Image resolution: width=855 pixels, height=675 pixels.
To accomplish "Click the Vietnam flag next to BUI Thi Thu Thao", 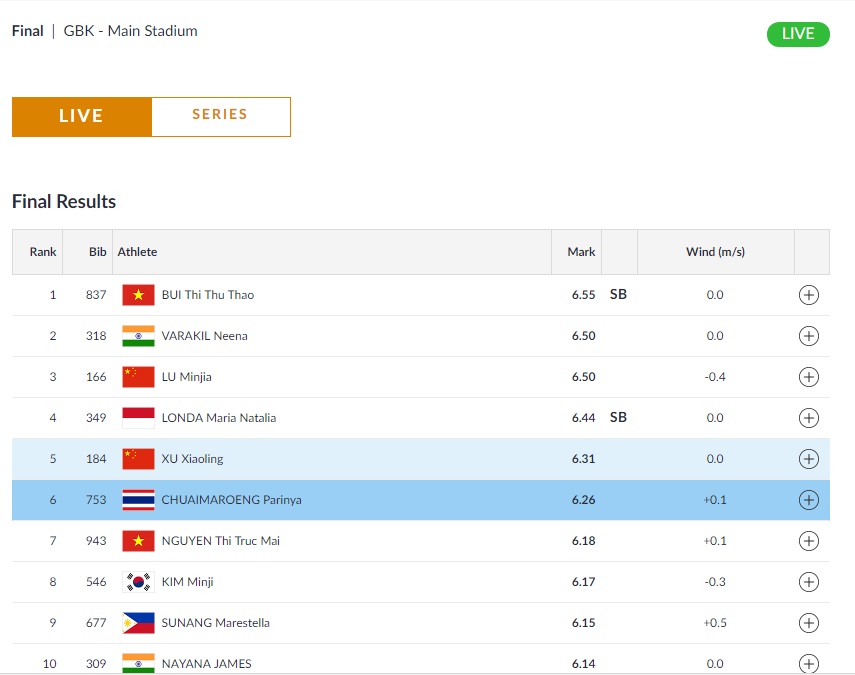I will [138, 295].
